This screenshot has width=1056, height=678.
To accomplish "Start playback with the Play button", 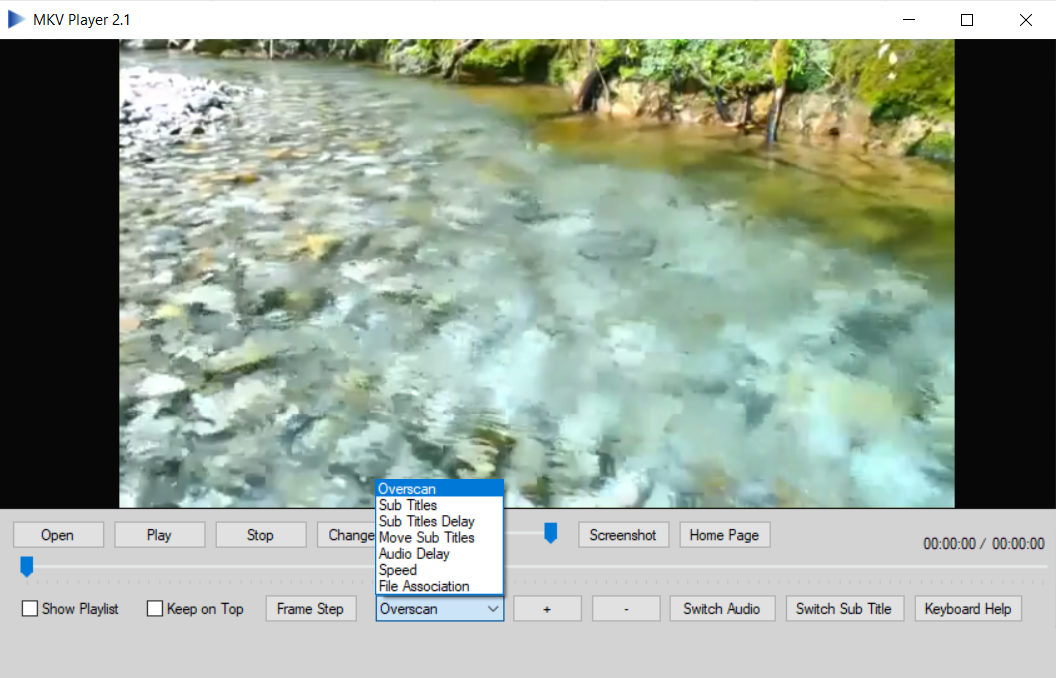I will point(159,535).
